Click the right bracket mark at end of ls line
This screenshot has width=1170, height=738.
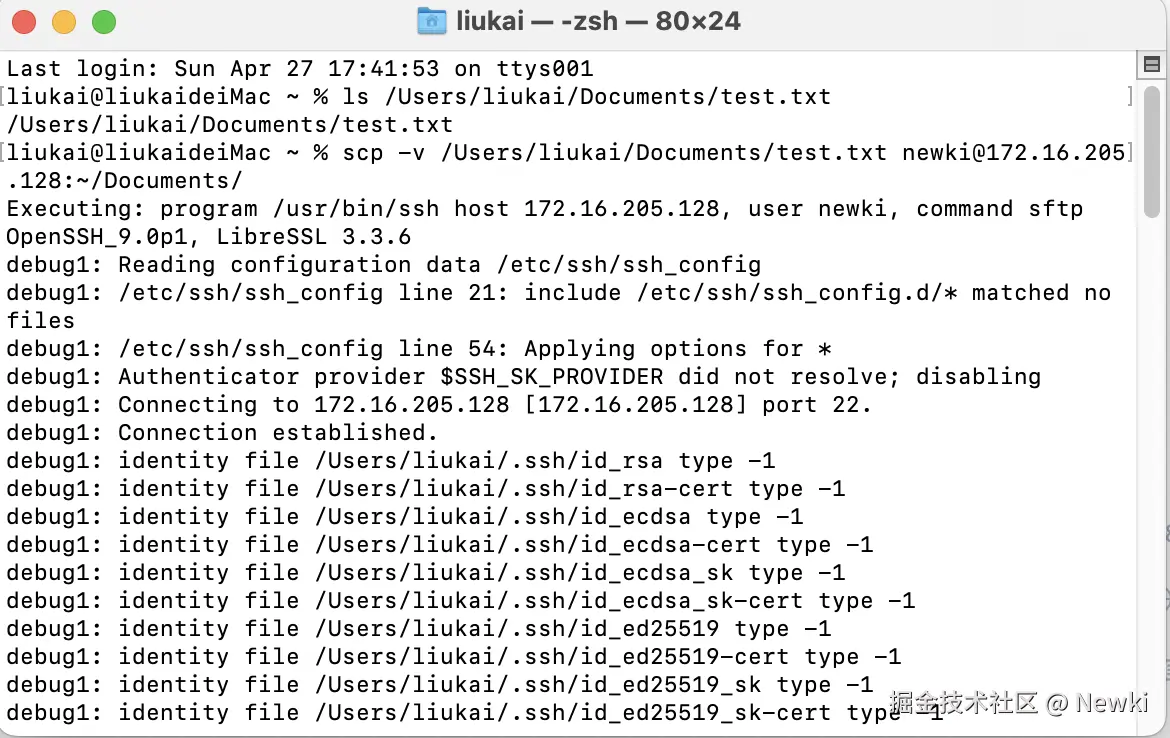pyautogui.click(x=1130, y=96)
